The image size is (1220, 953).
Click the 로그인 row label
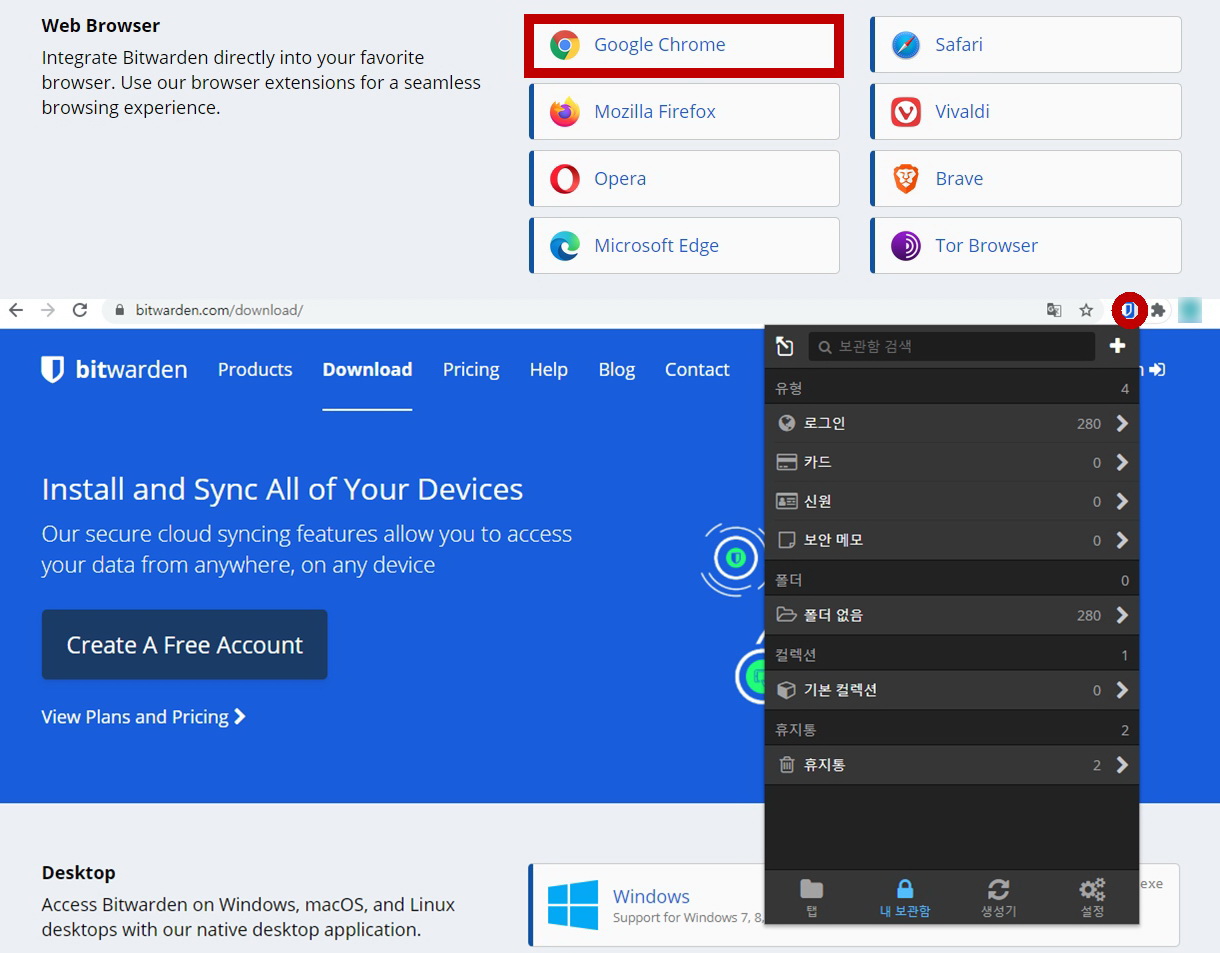tap(824, 424)
